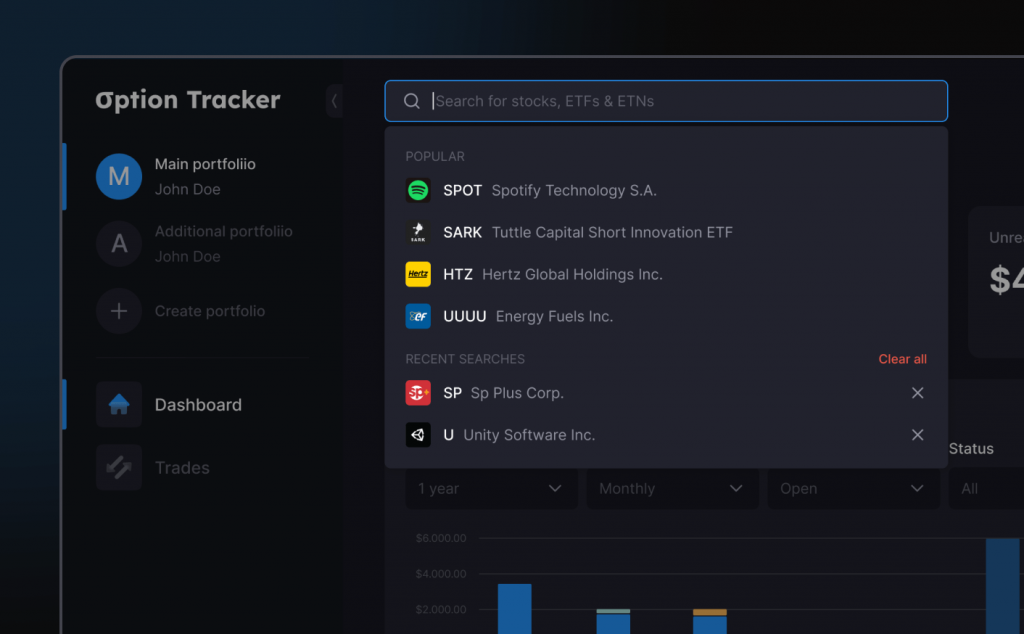Click the A portfolio avatar
1024x634 pixels.
click(119, 244)
